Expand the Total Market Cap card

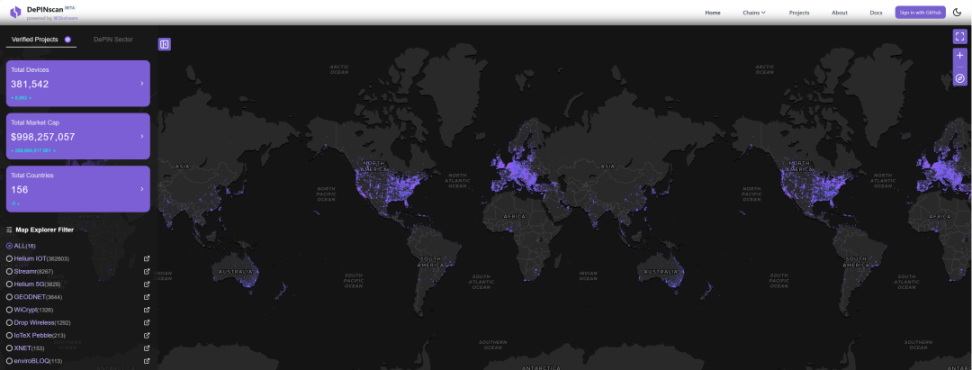coord(78,136)
